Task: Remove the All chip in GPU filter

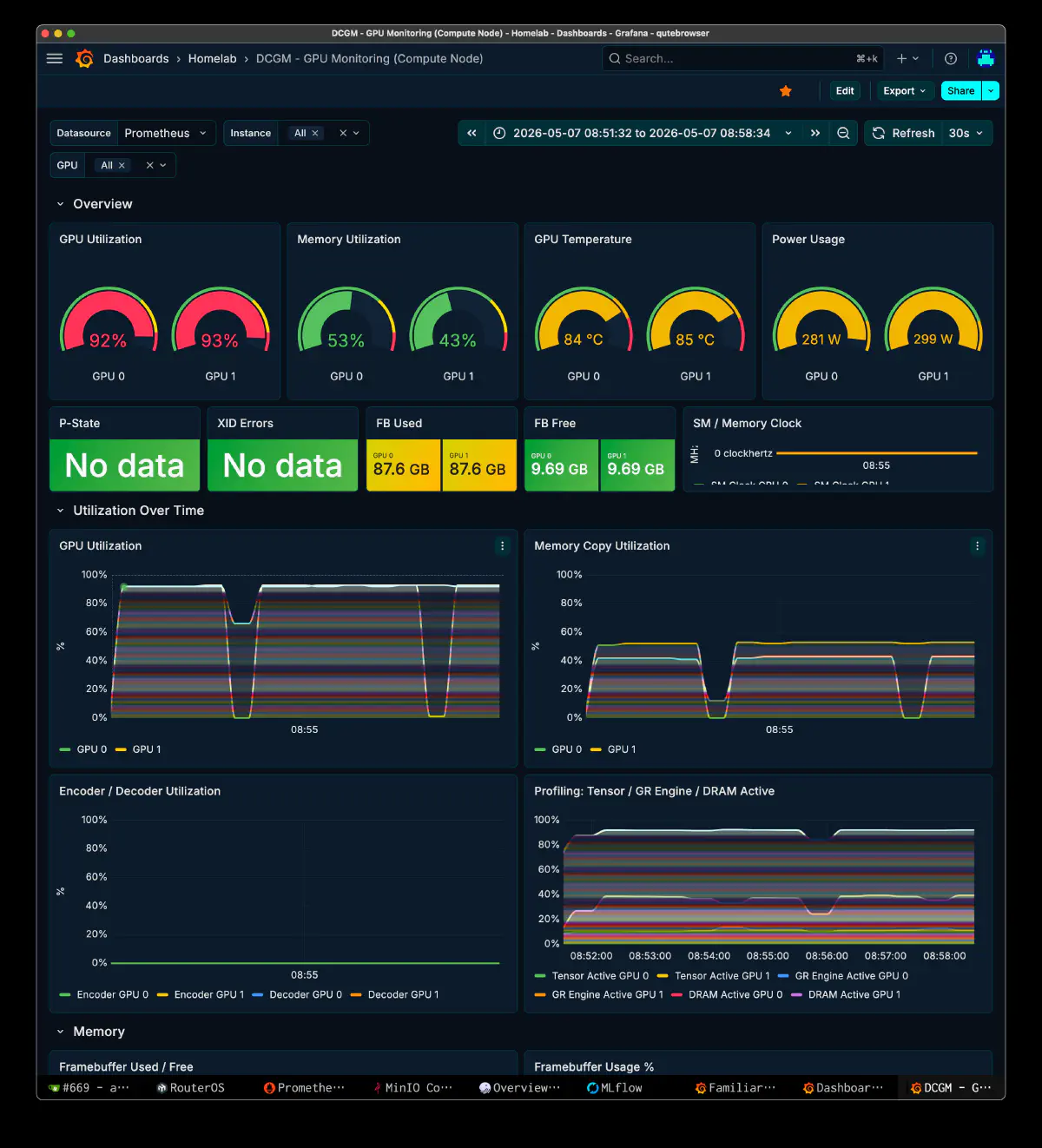Action: coord(122,165)
